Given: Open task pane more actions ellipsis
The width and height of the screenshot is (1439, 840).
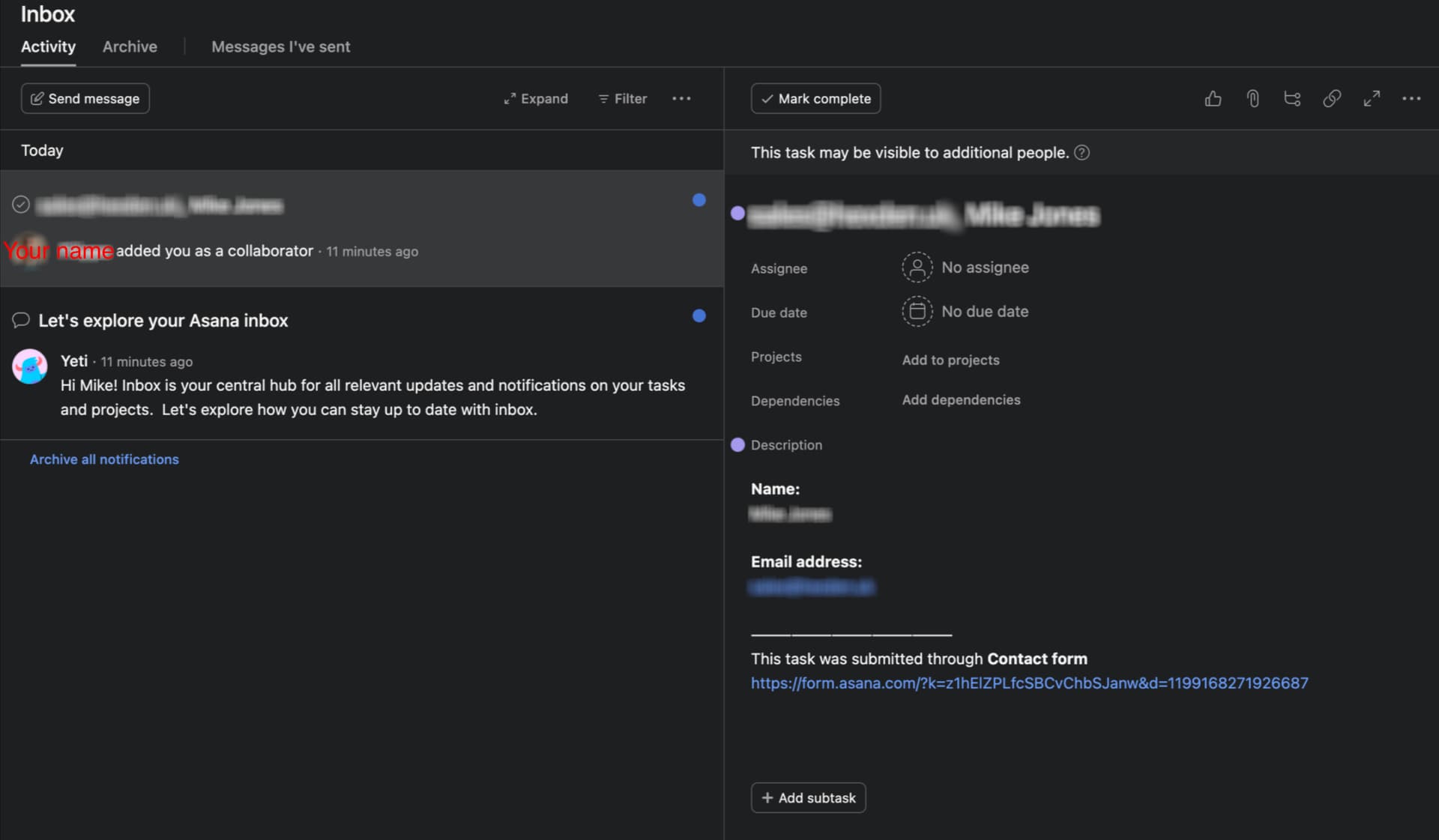Looking at the screenshot, I should click(1411, 99).
